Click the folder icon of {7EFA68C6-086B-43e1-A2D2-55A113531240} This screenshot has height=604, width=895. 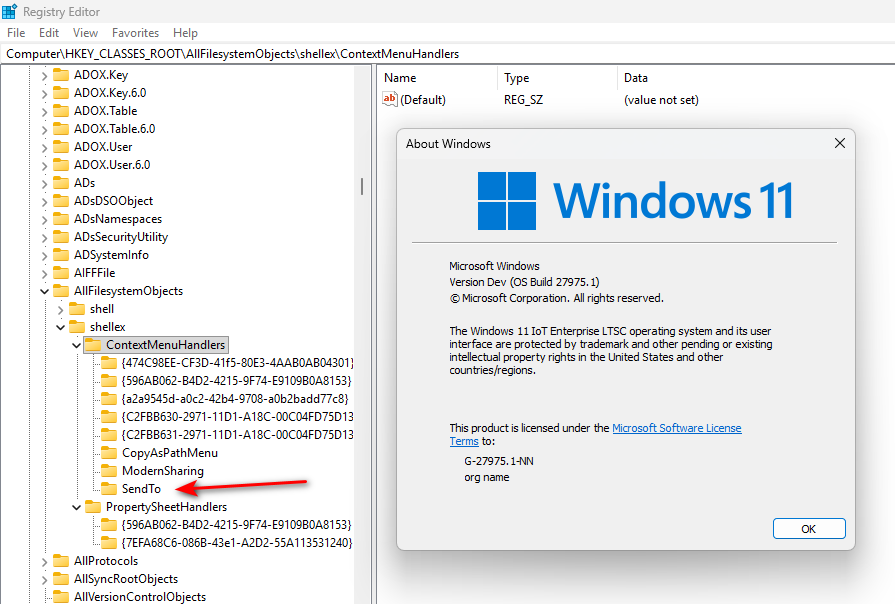pyautogui.click(x=109, y=542)
